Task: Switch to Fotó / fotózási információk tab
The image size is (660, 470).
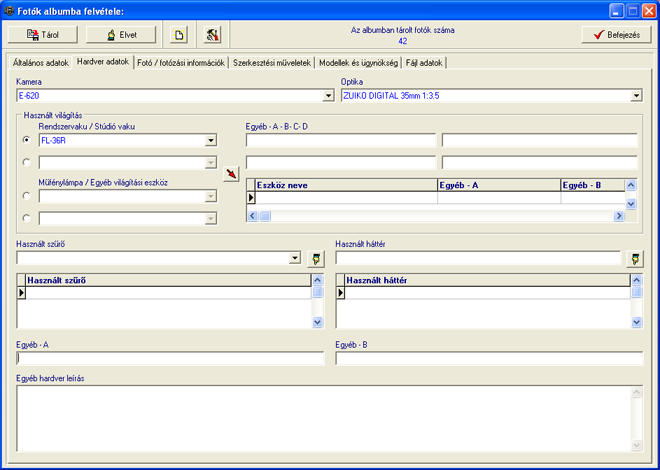Action: tap(181, 63)
